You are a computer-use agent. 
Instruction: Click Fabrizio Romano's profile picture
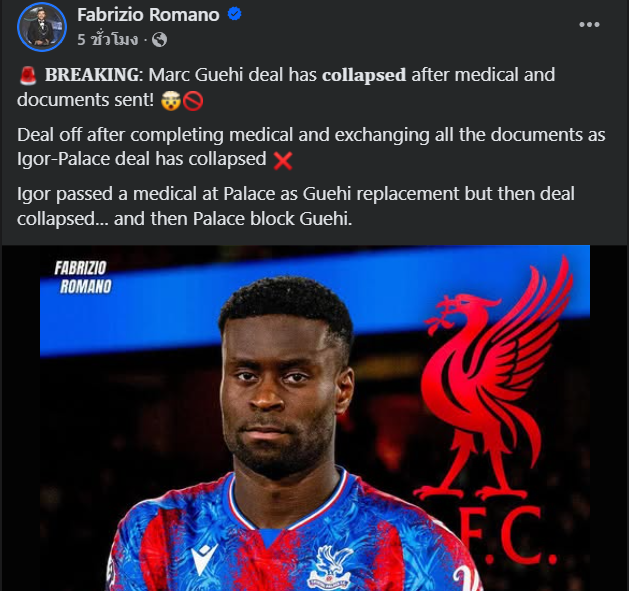(x=42, y=27)
